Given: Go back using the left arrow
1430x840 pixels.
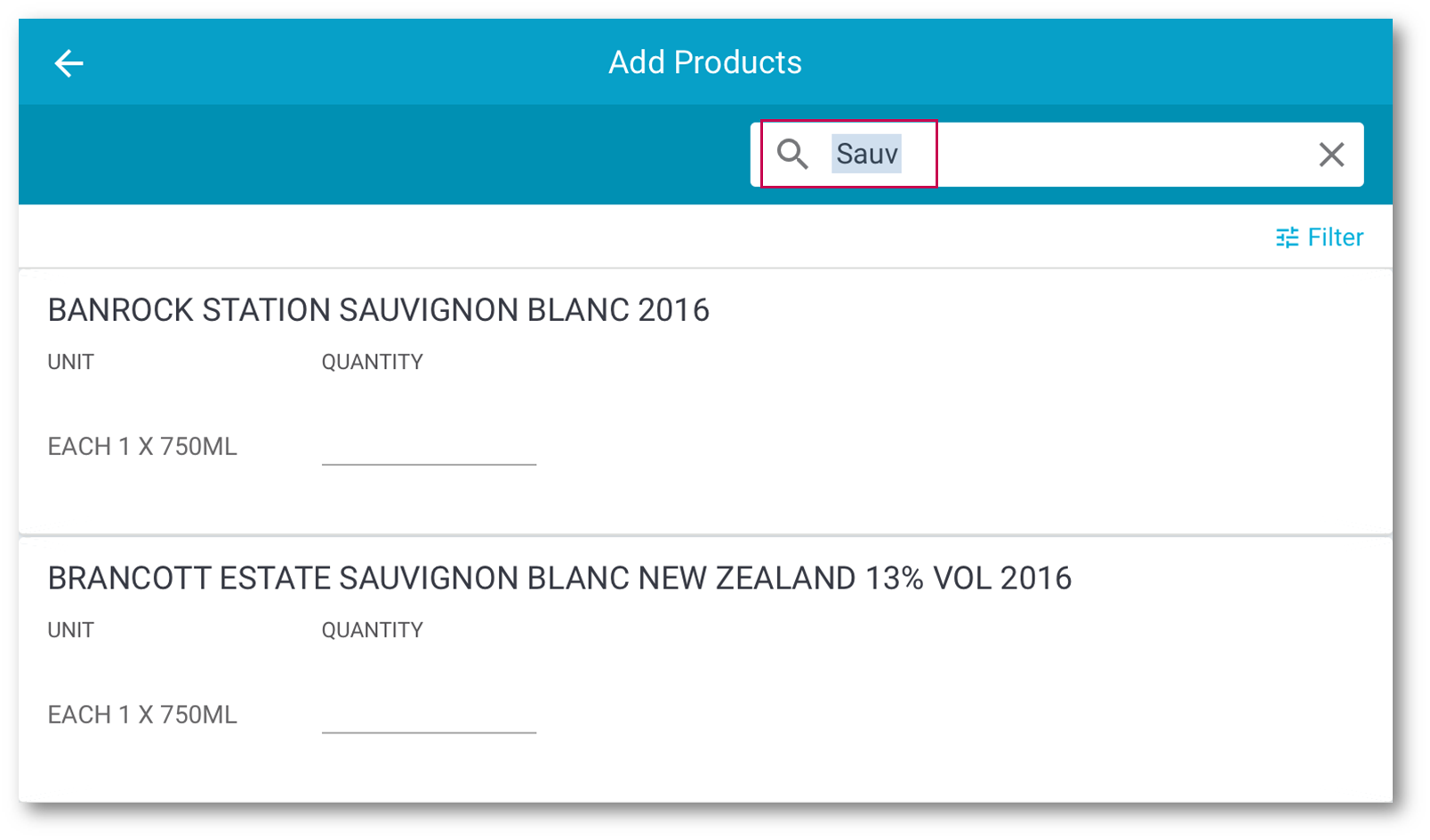Looking at the screenshot, I should (68, 63).
